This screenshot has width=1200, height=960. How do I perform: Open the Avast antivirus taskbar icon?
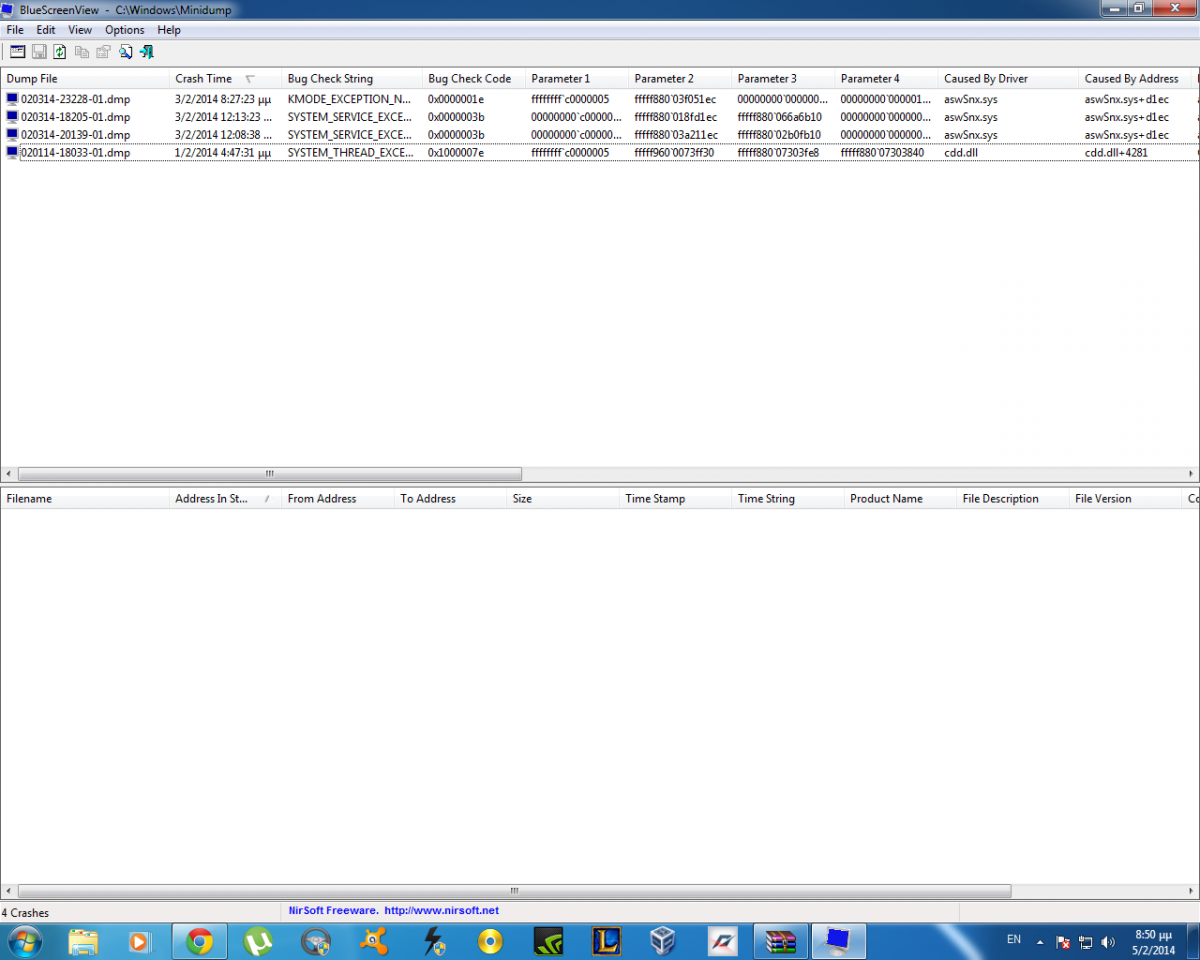[374, 941]
